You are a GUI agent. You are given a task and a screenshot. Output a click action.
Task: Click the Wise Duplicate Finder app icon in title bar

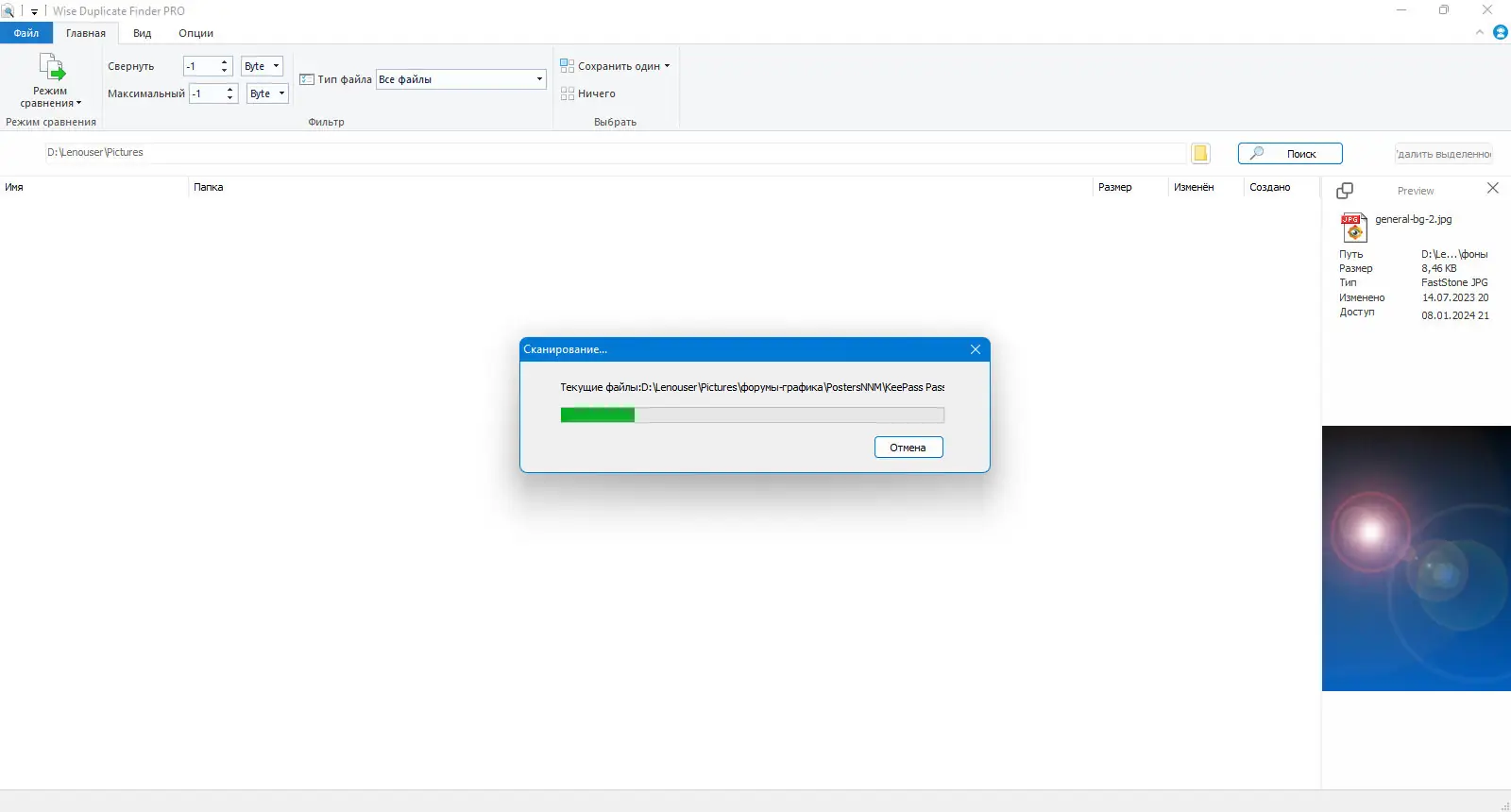tap(8, 11)
